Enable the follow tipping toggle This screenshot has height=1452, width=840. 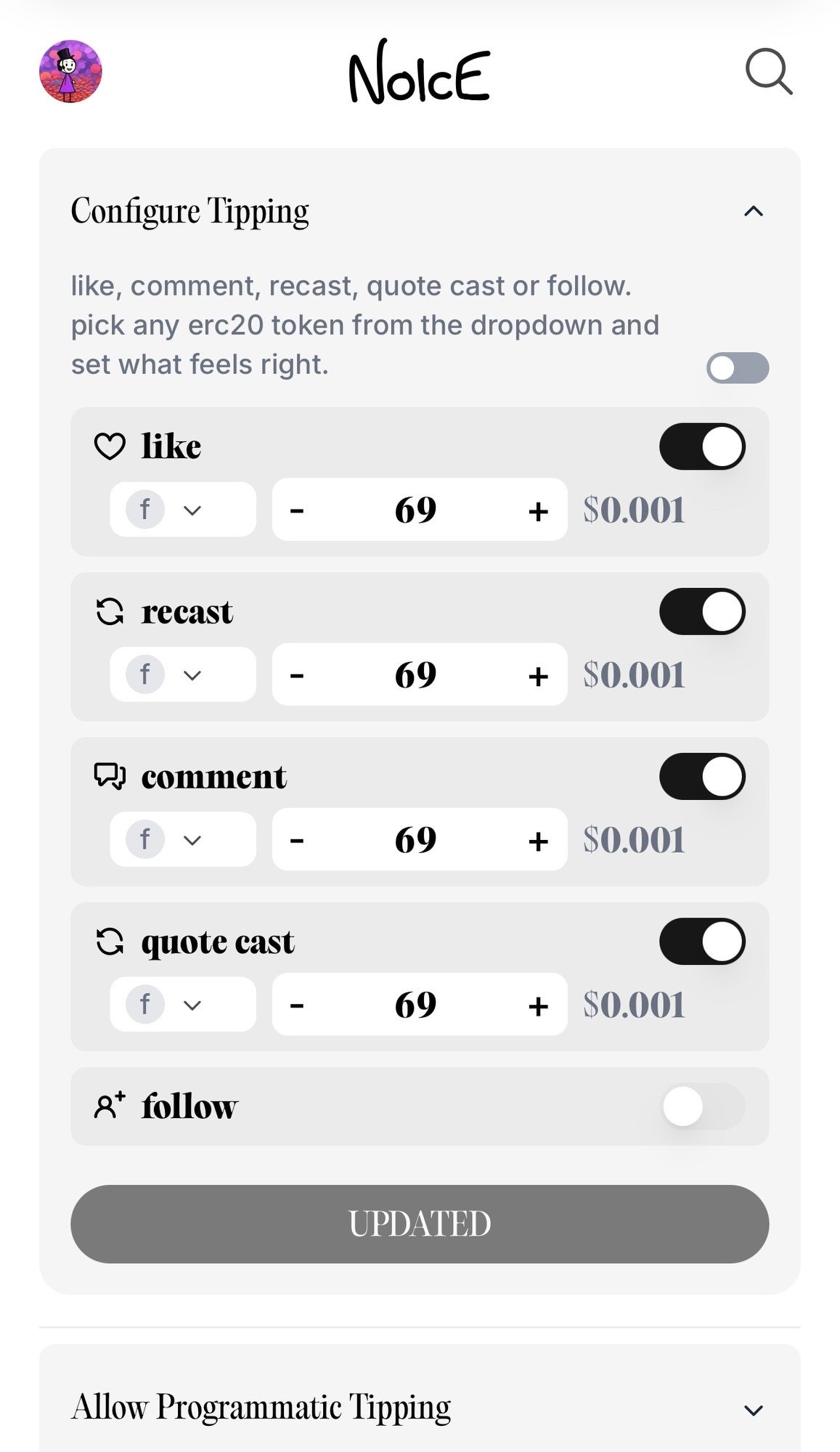701,1106
